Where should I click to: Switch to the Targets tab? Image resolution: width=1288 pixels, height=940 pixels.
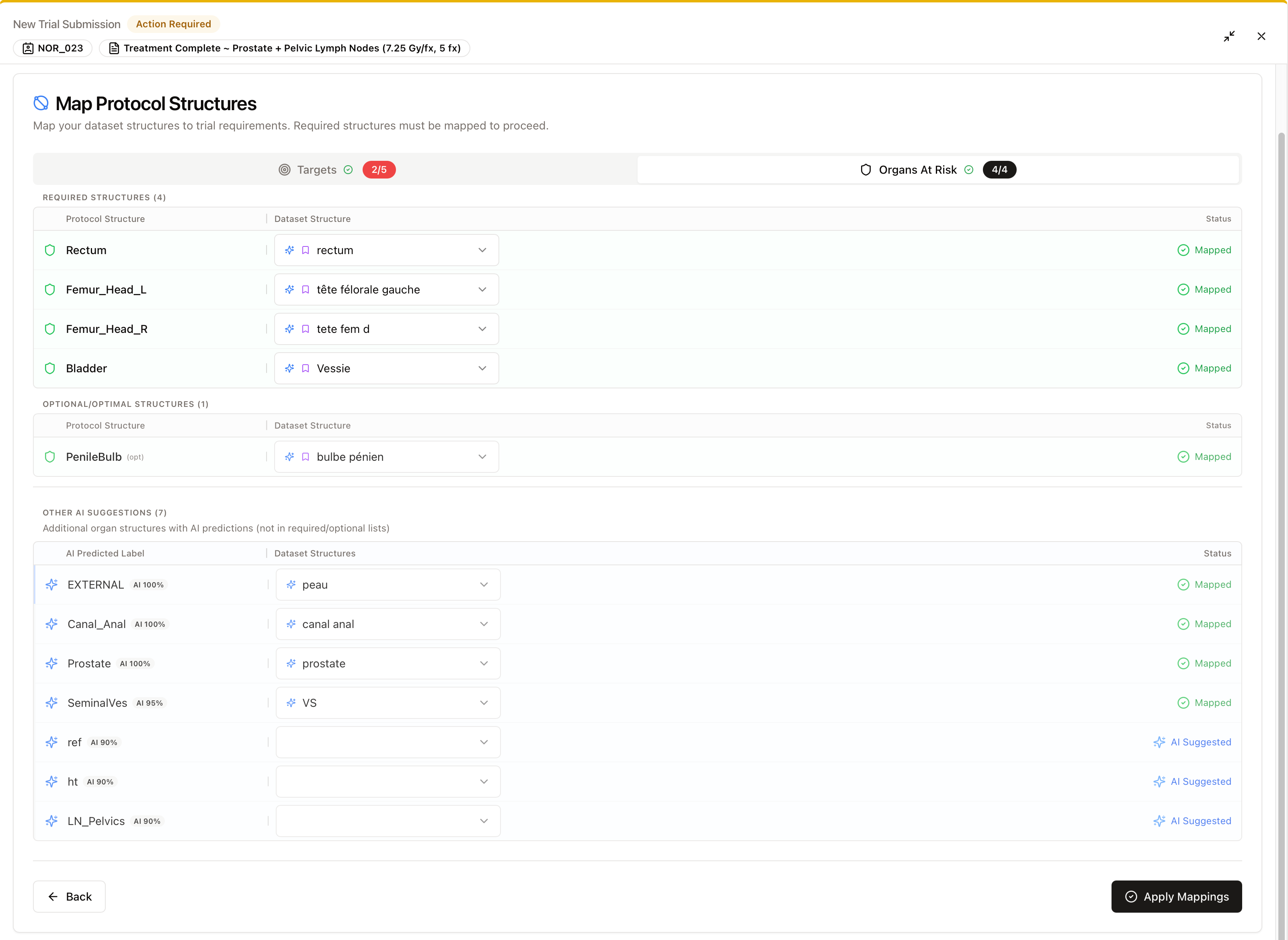point(336,170)
